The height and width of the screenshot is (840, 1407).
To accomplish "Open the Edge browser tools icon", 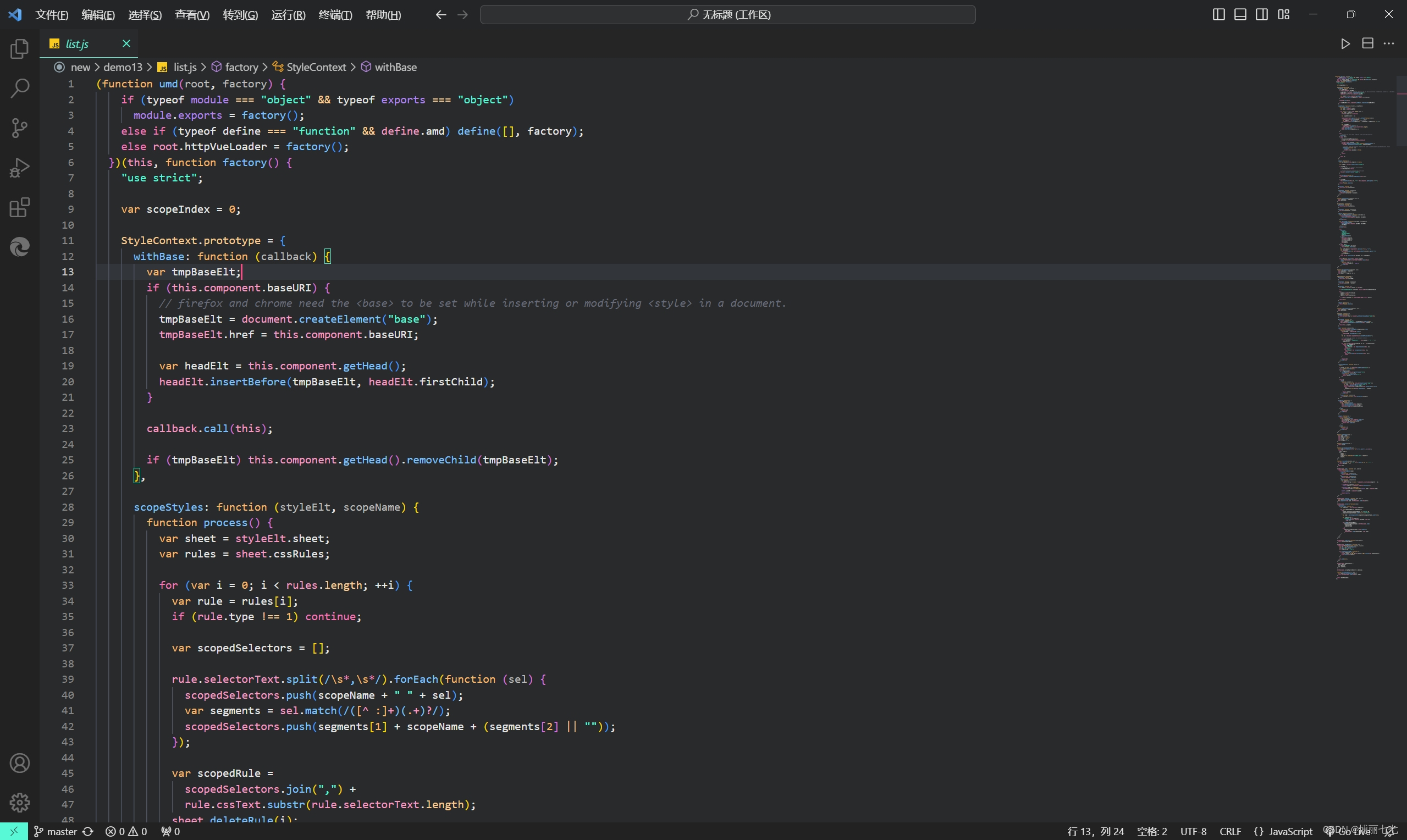I will (x=20, y=247).
